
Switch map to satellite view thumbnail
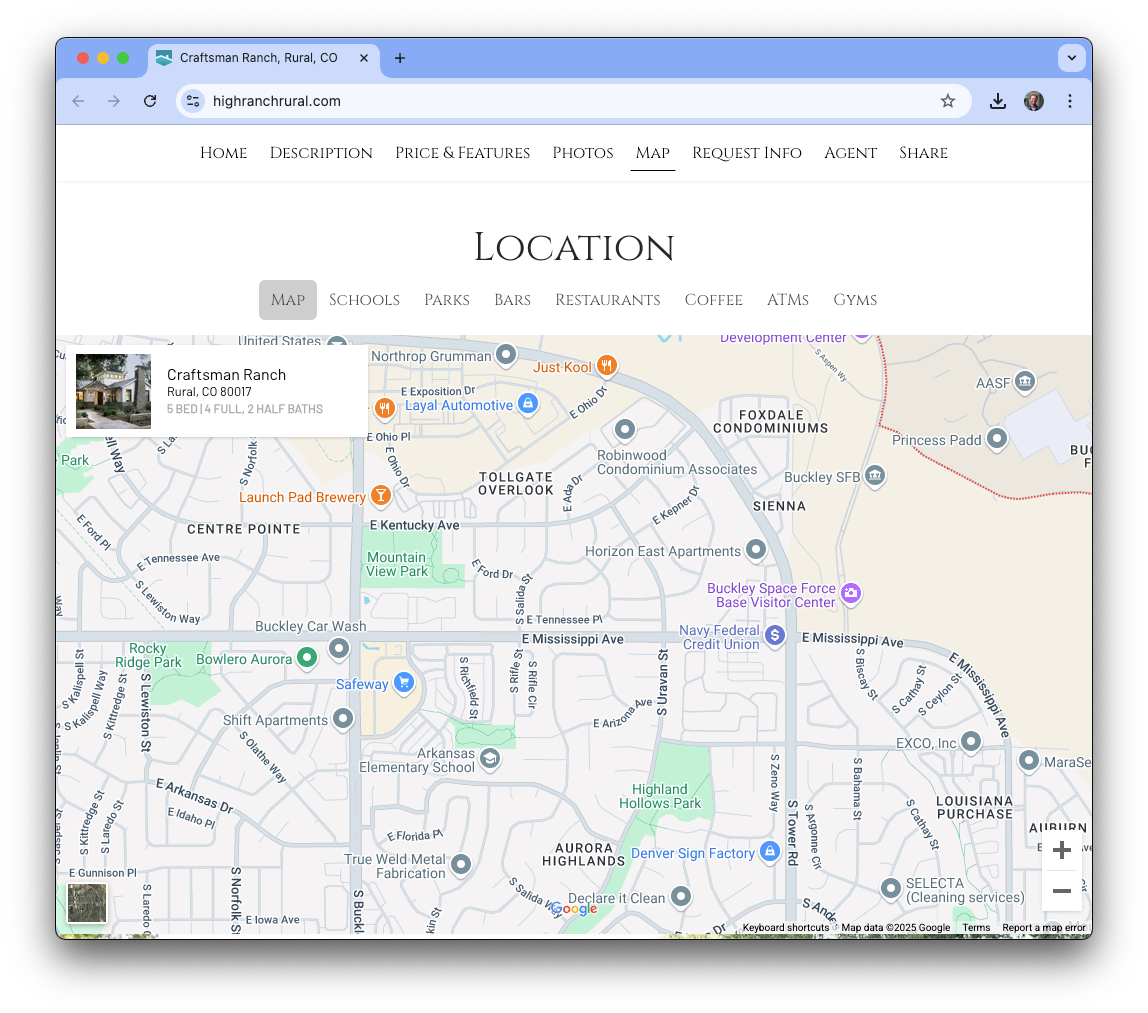click(87, 903)
